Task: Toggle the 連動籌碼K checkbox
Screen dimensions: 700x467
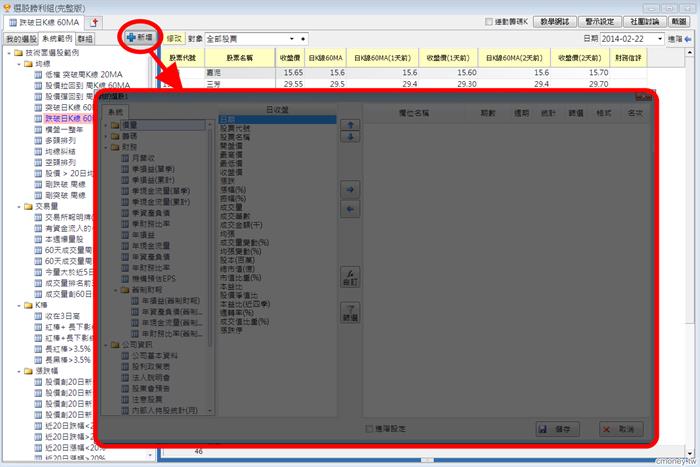Action: 489,21
